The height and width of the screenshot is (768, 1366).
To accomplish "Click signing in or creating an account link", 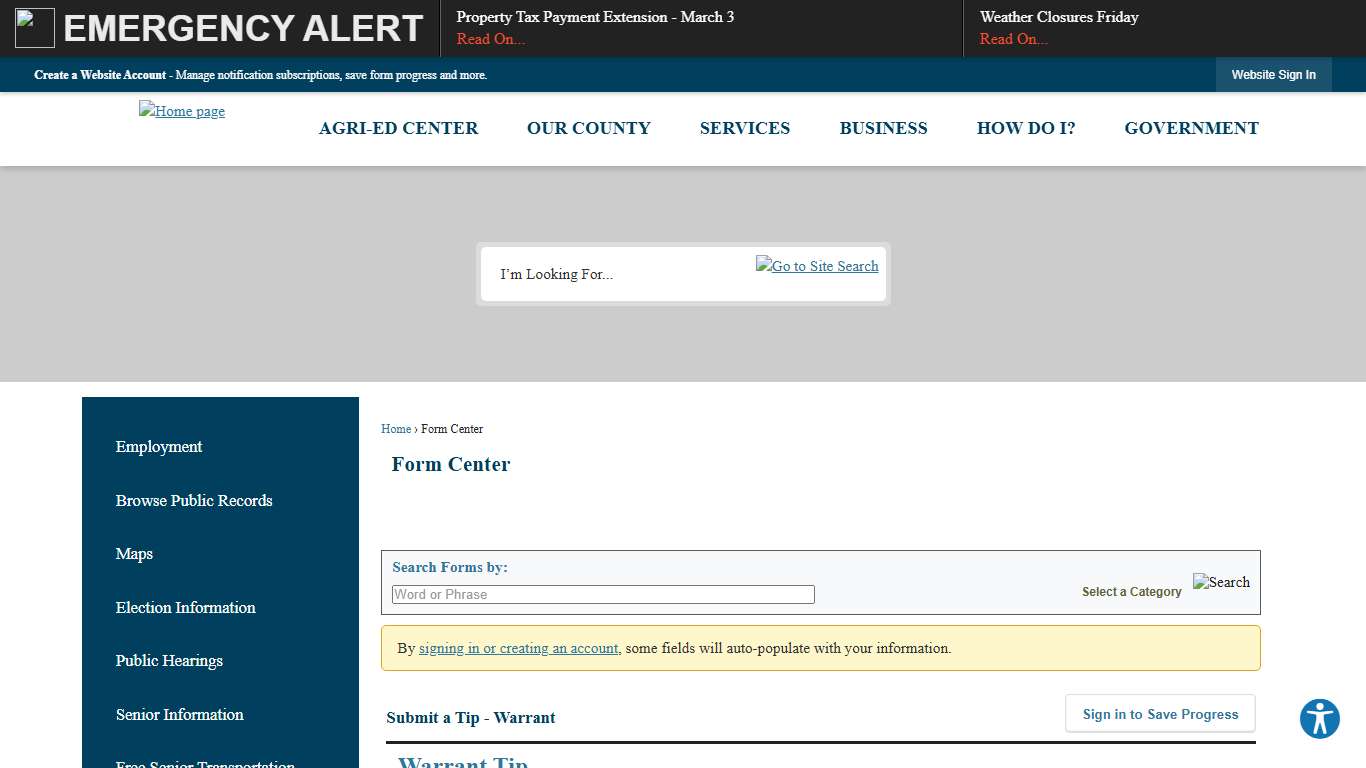I will pyautogui.click(x=518, y=648).
